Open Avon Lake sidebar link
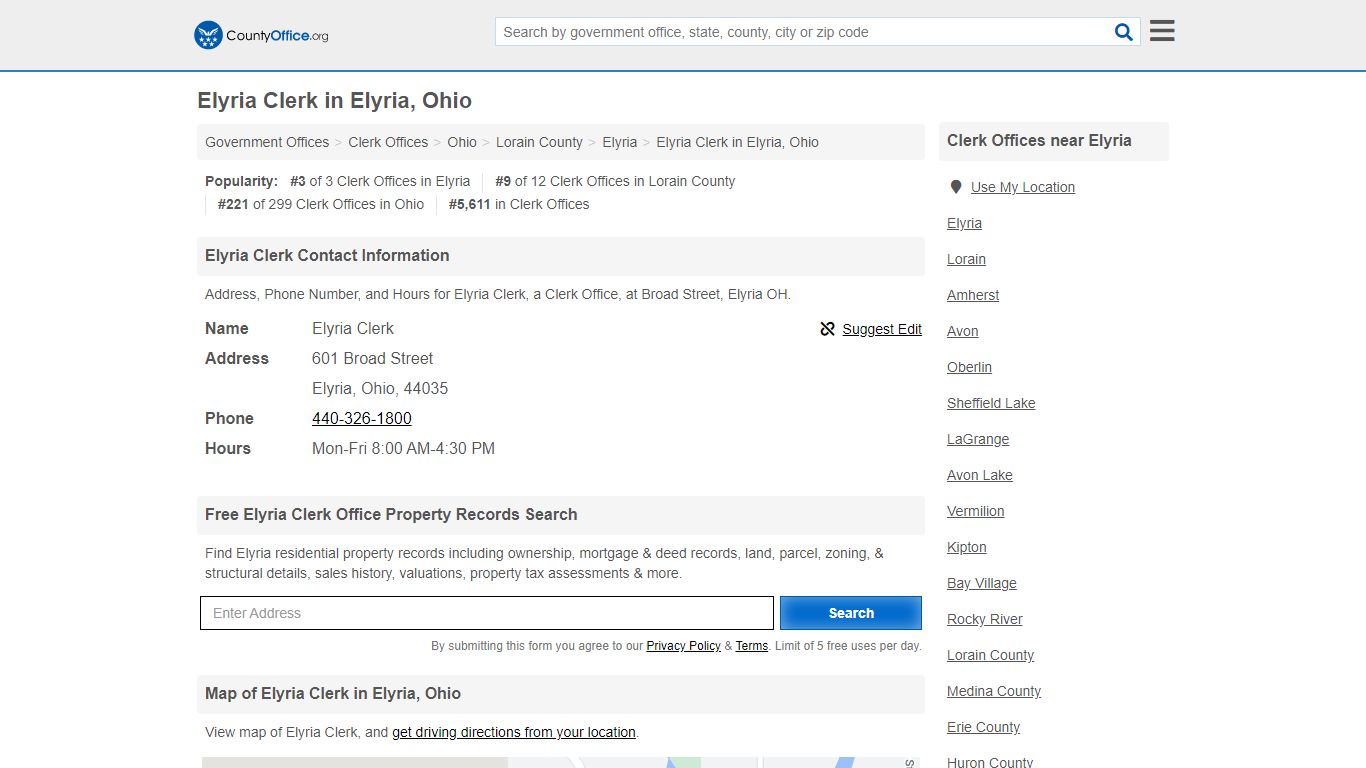This screenshot has width=1366, height=768. (980, 475)
